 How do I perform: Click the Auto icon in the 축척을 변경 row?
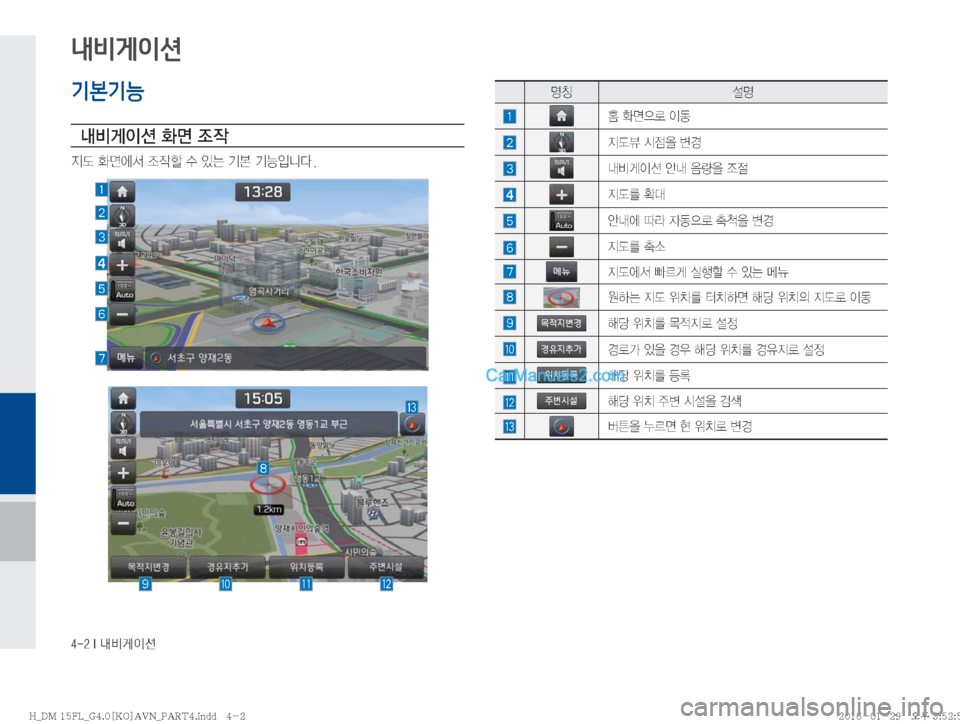561,220
